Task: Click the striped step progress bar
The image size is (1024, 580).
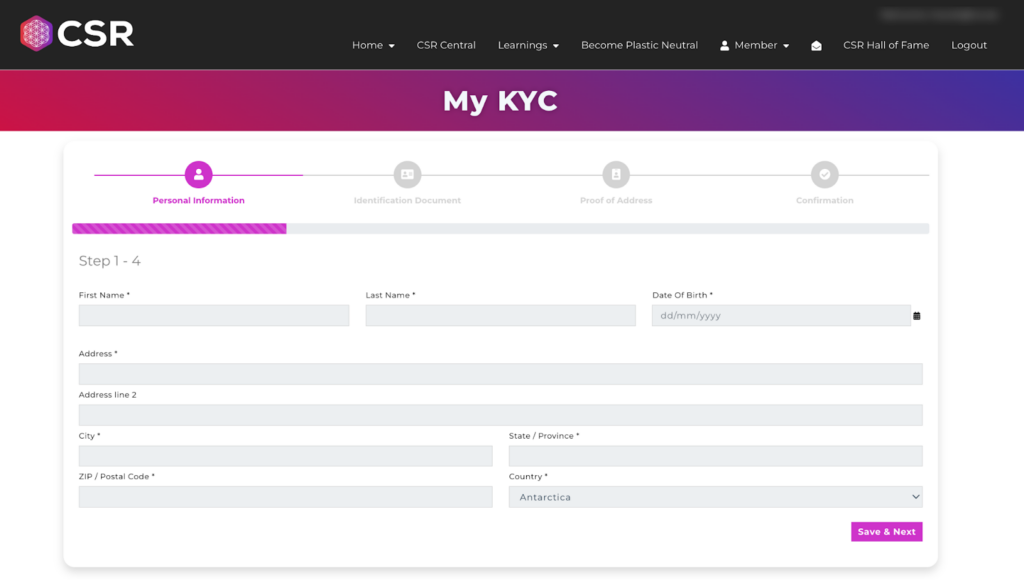Action: tap(180, 229)
